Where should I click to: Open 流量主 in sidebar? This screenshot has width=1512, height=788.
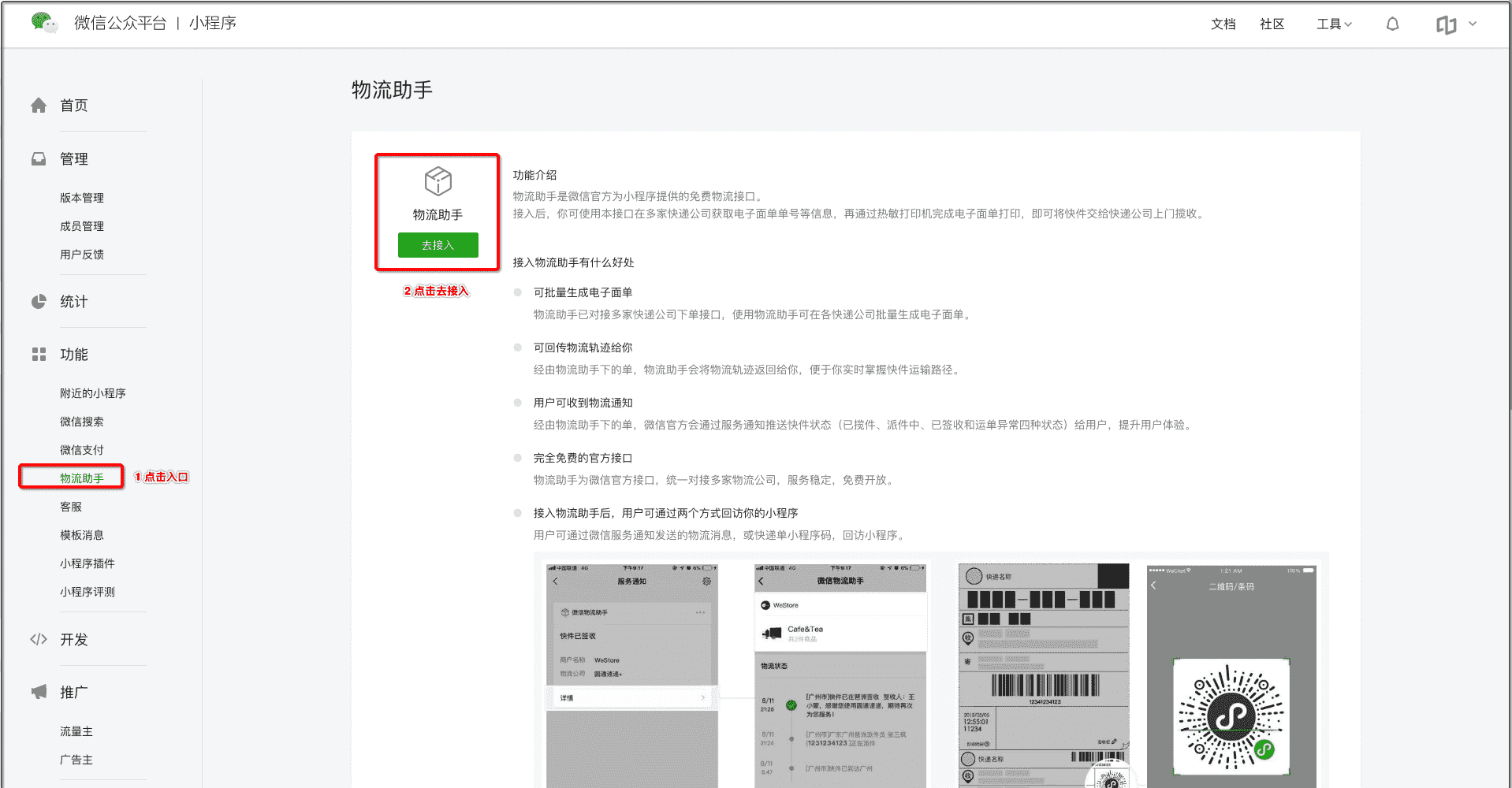pyautogui.click(x=76, y=731)
